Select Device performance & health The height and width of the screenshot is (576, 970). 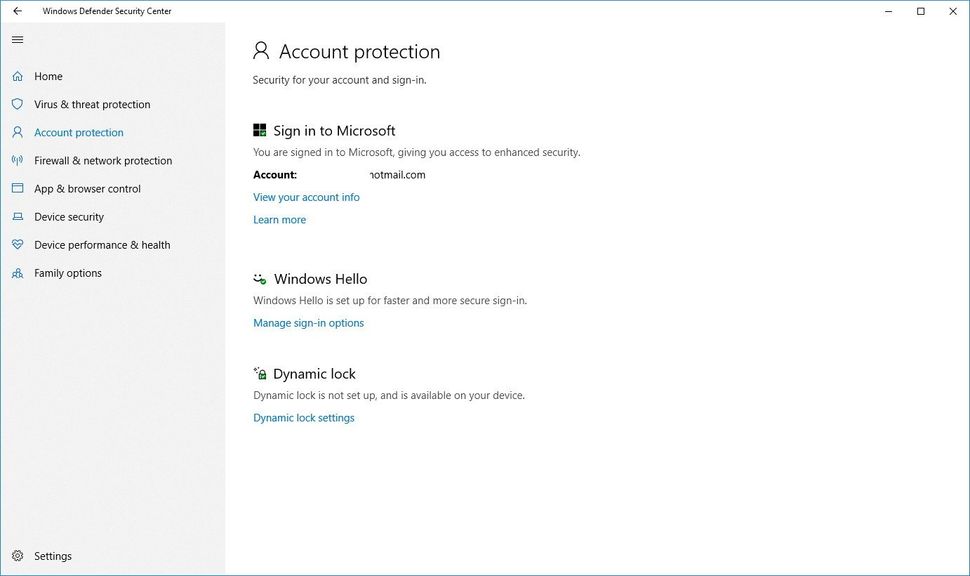tap(102, 244)
